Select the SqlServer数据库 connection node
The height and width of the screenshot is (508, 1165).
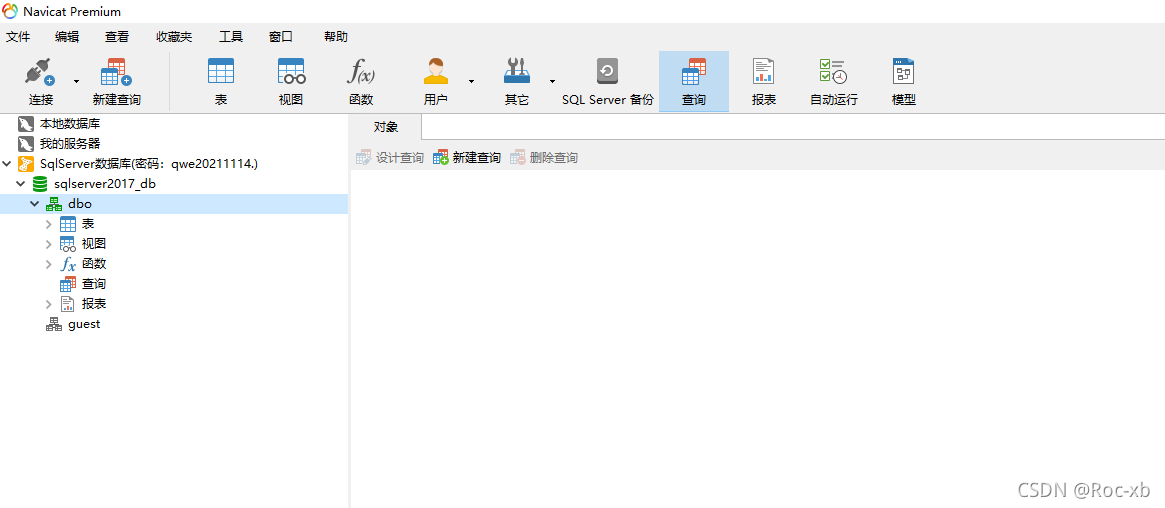pos(149,163)
